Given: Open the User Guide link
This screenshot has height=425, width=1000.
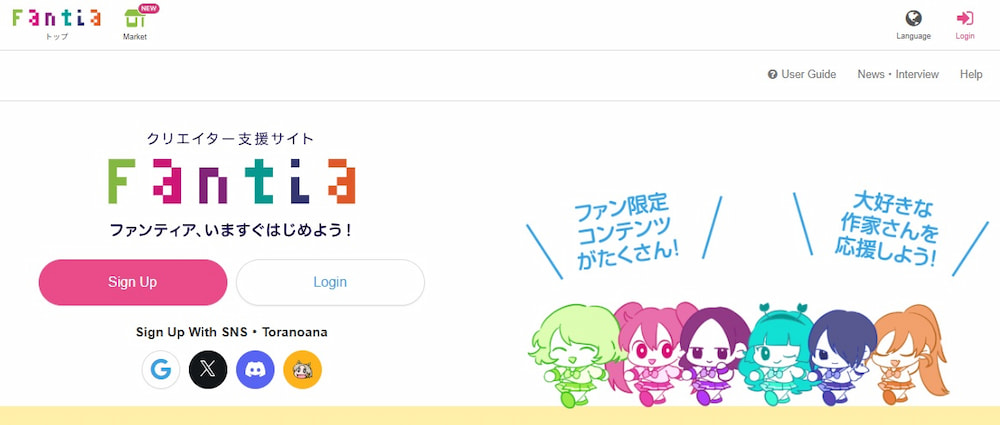Looking at the screenshot, I should click(809, 75).
